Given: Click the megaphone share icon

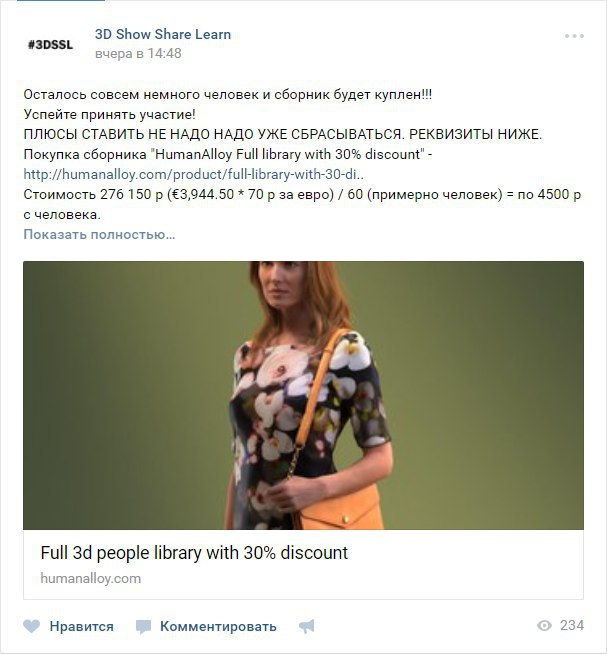Looking at the screenshot, I should (x=307, y=626).
